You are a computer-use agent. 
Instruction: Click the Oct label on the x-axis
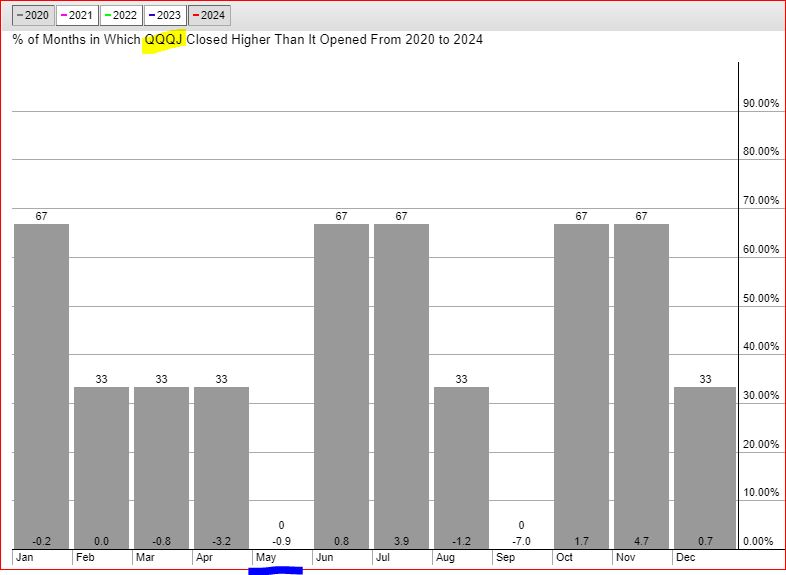pyautogui.click(x=564, y=557)
